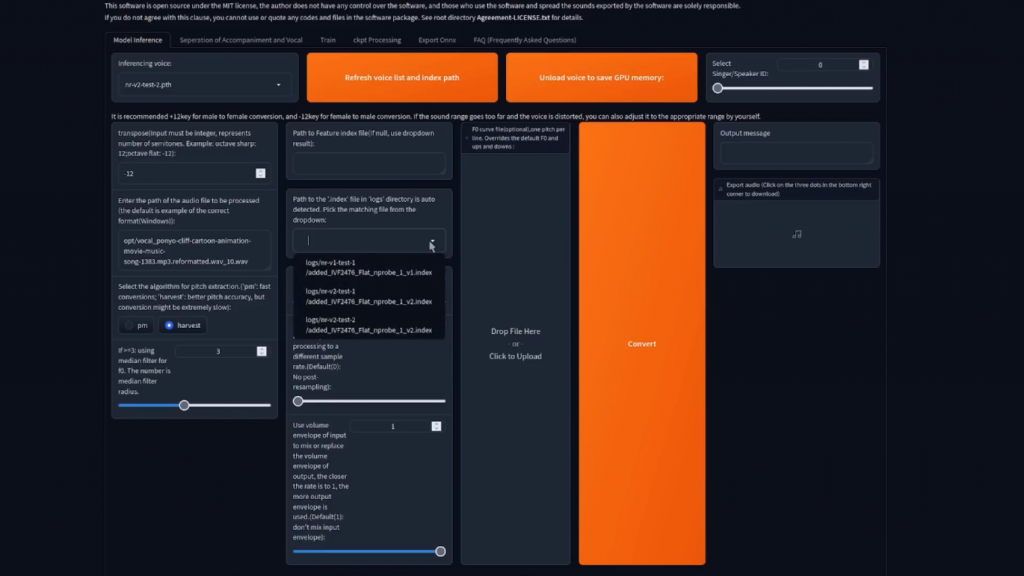Collapse the index file dropdown arrow

(432, 242)
